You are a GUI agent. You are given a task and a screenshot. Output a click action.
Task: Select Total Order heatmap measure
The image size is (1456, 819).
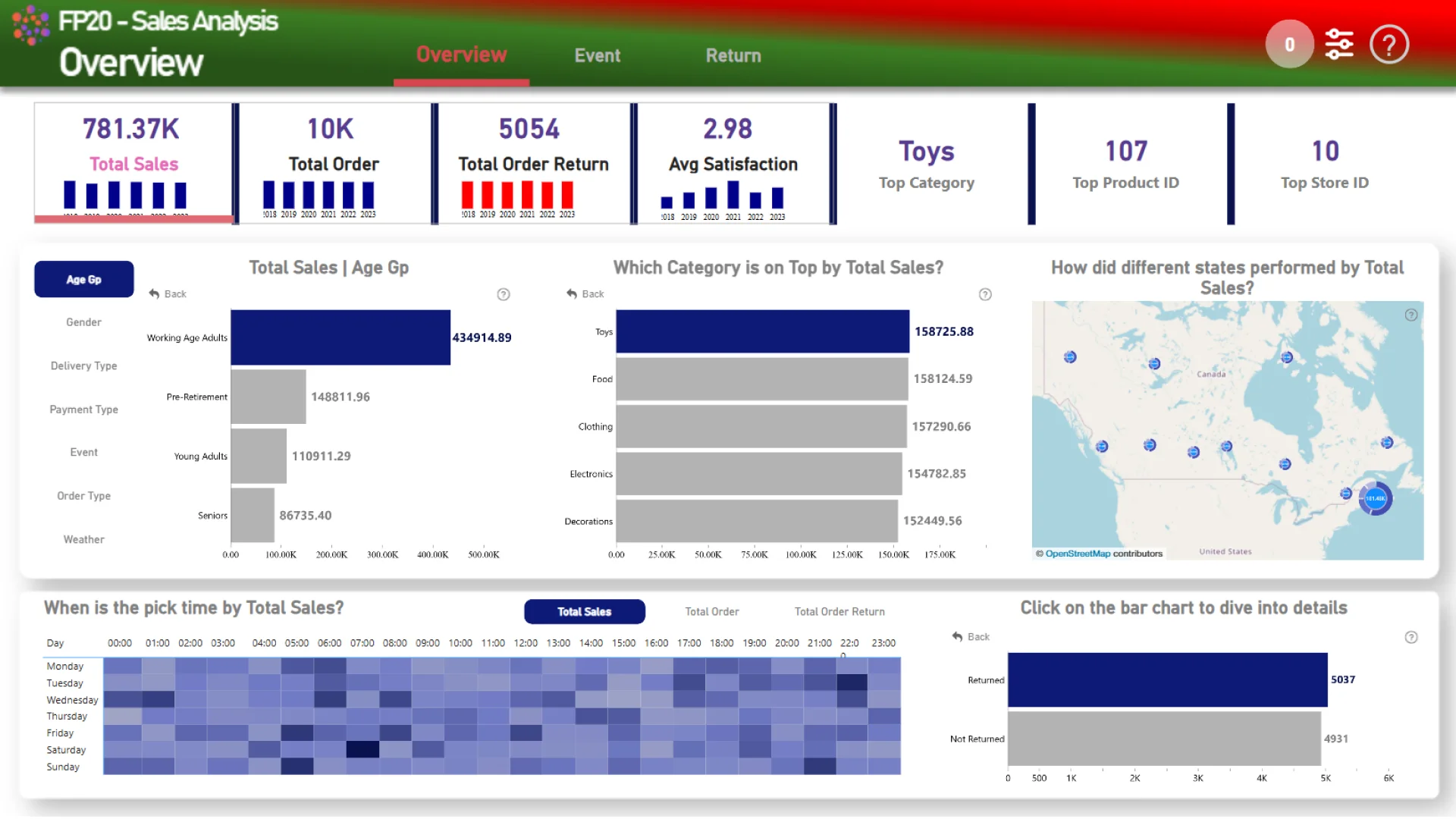(x=712, y=612)
